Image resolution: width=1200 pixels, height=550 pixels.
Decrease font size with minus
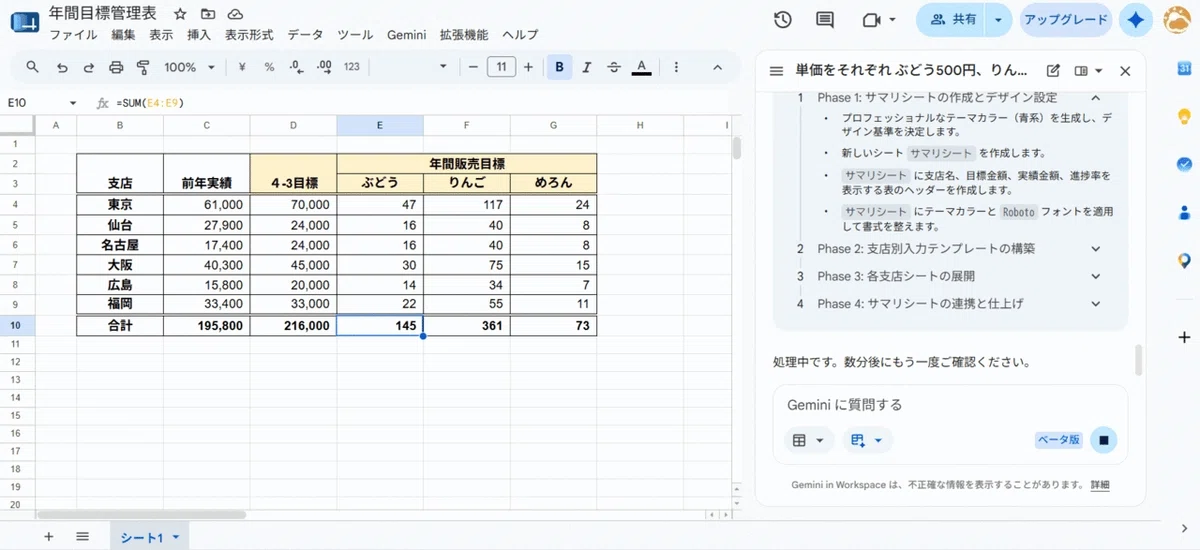point(473,67)
